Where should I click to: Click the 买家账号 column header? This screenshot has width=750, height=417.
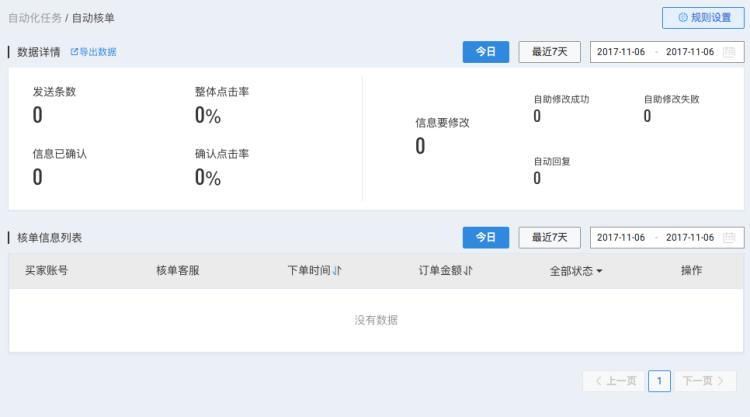tap(46, 271)
